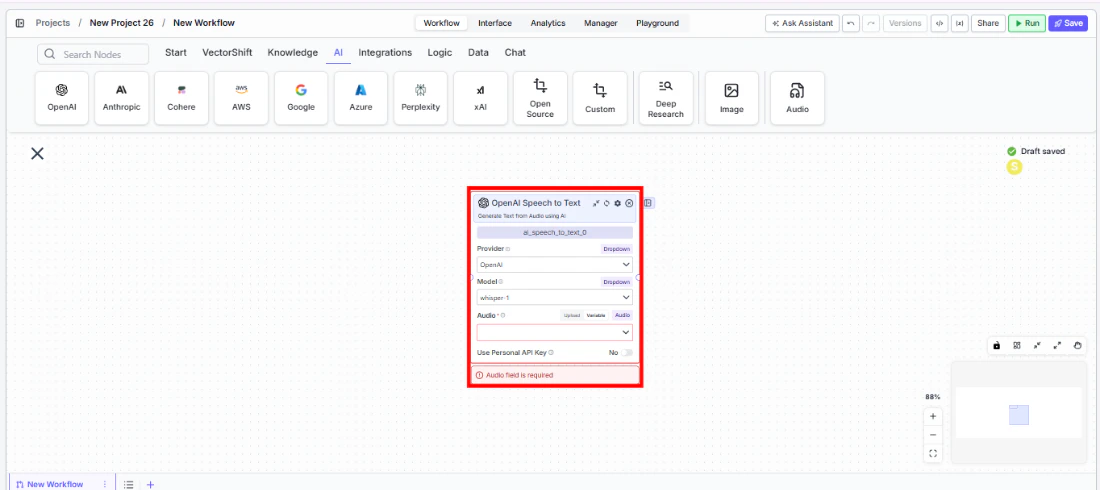Add a Custom model node

point(600,98)
